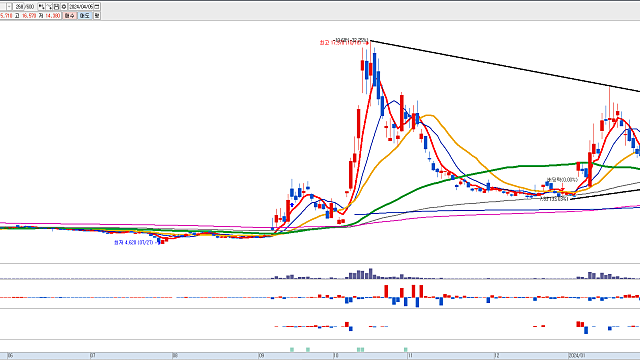Click the 14,380 low price value
The width and height of the screenshot is (640, 360).
pyautogui.click(x=53, y=16)
